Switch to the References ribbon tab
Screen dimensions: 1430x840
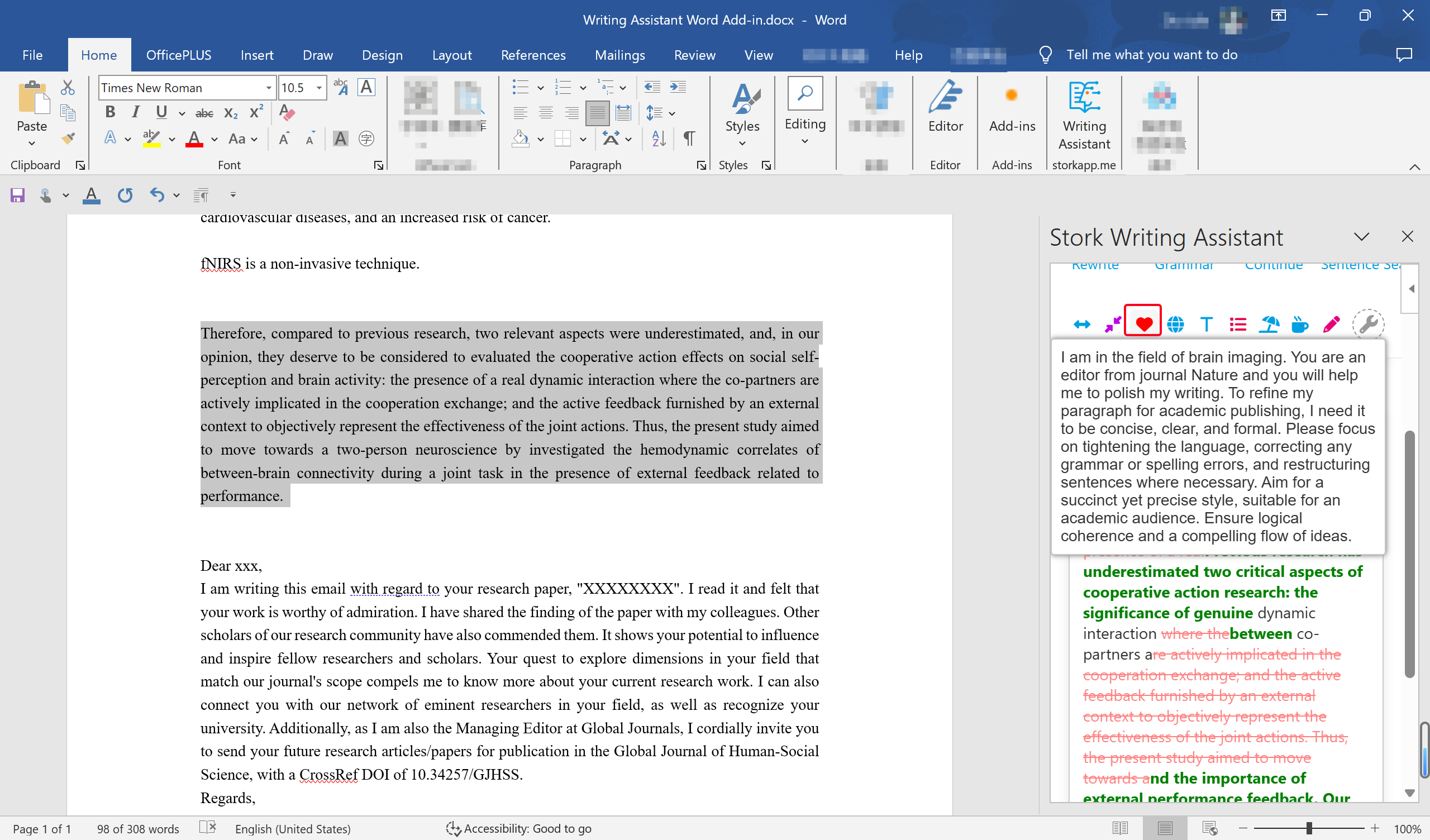533,55
